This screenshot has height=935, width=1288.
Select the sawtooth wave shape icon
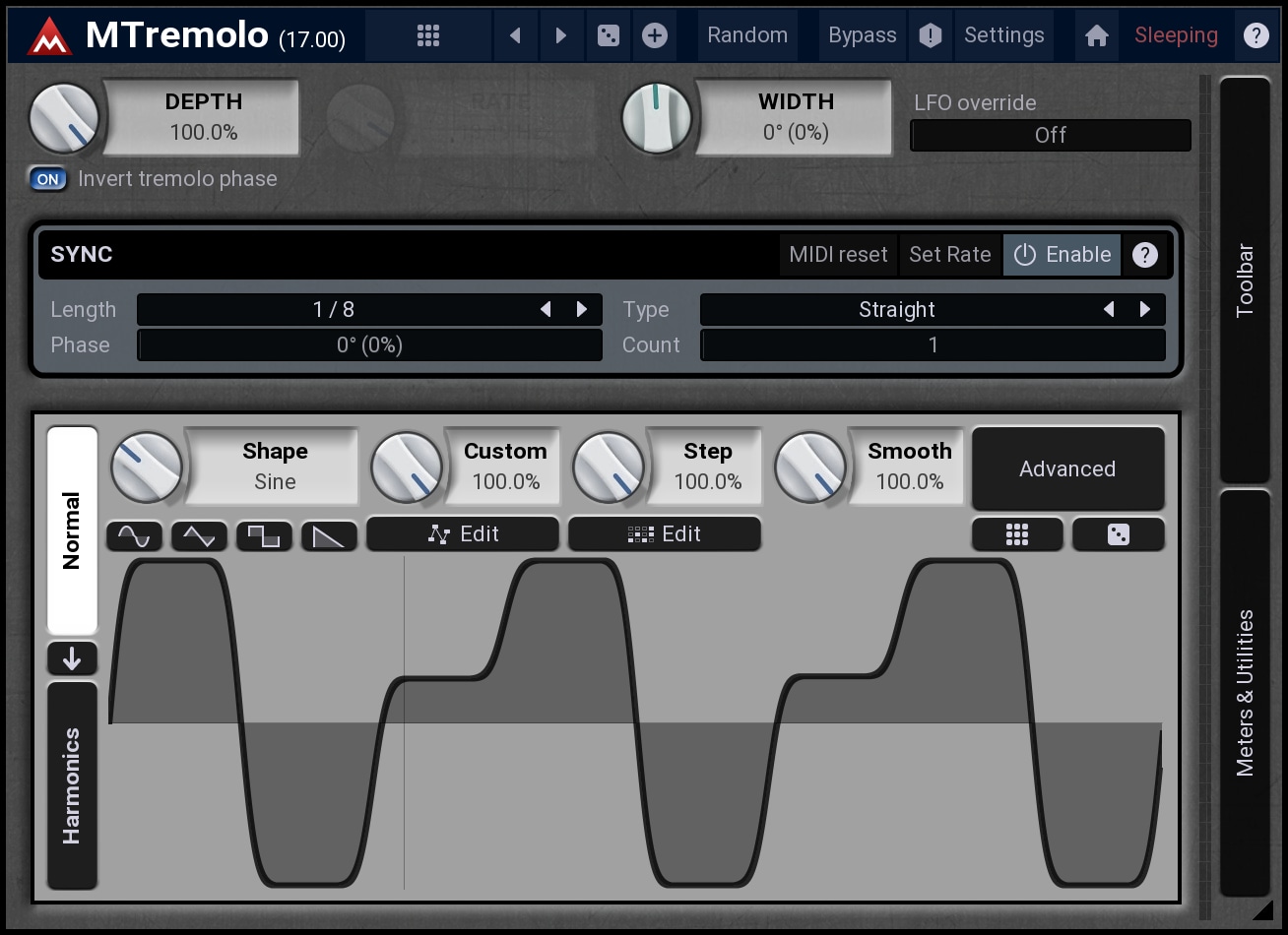tap(329, 535)
